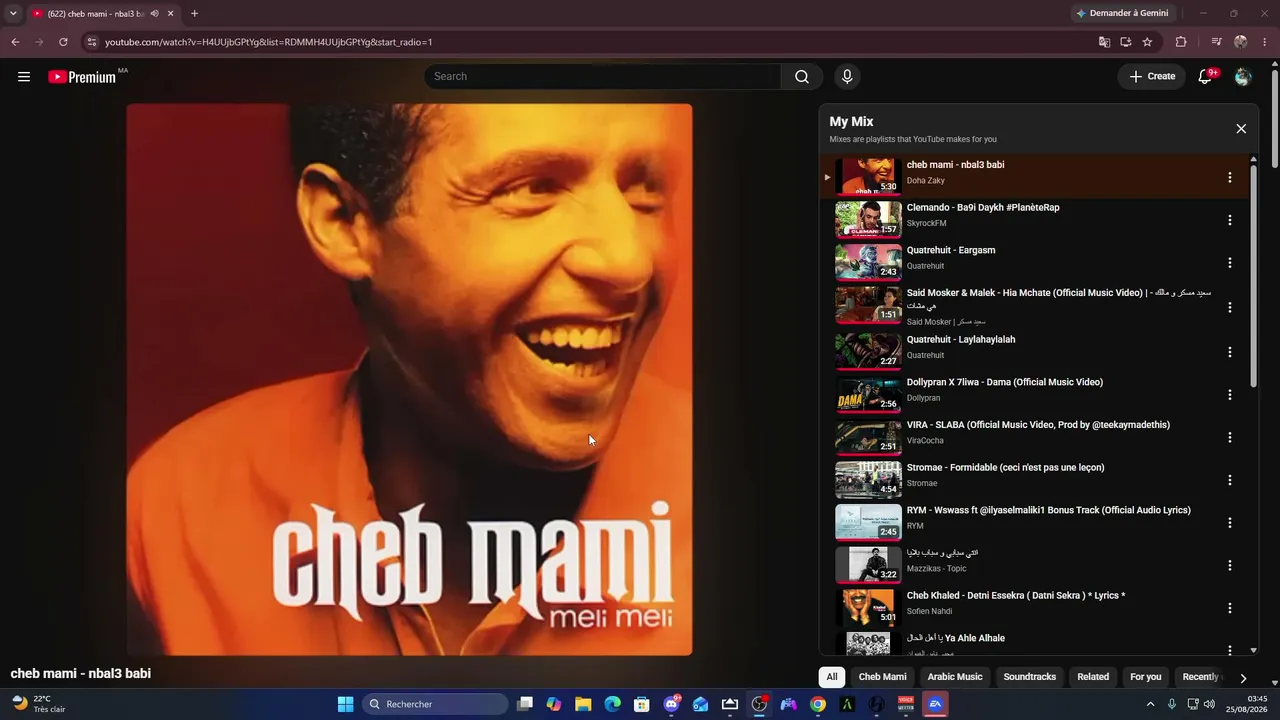
Task: Open Chrome three-dot menu
Action: [1265, 42]
